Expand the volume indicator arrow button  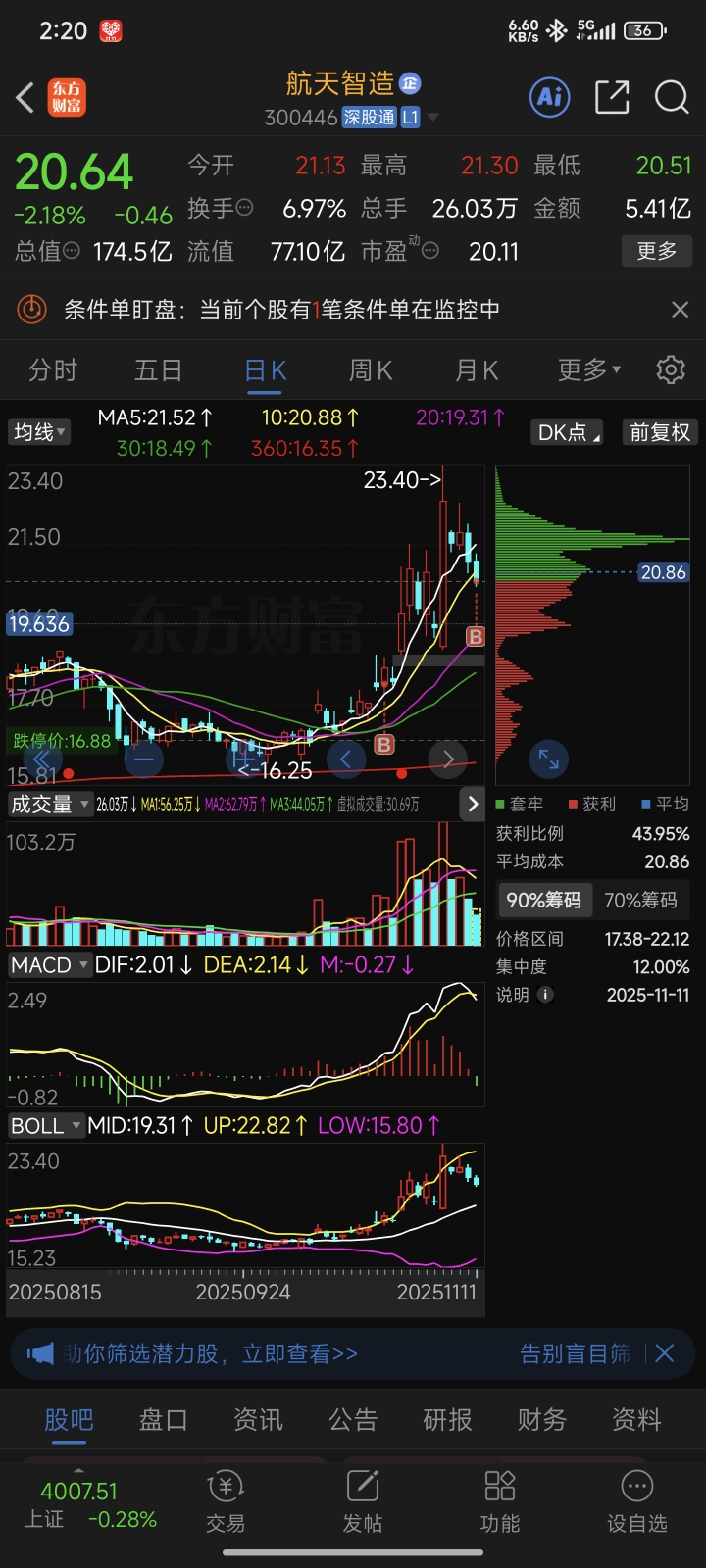(x=473, y=804)
